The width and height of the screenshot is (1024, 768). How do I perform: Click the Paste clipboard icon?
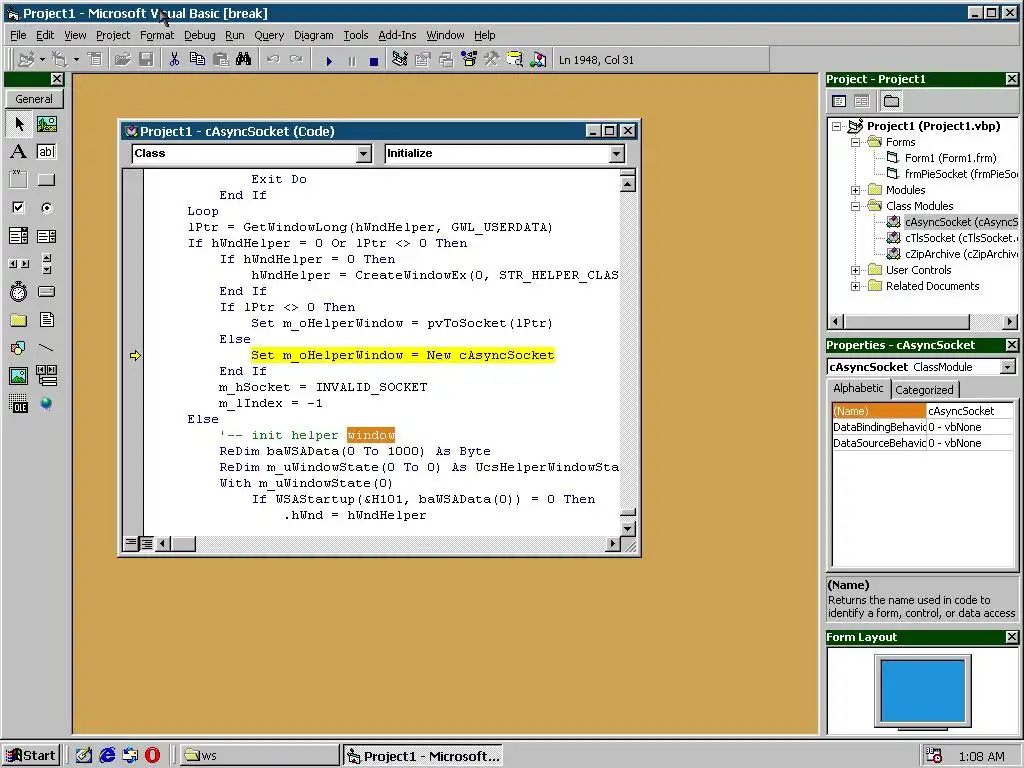click(x=221, y=59)
